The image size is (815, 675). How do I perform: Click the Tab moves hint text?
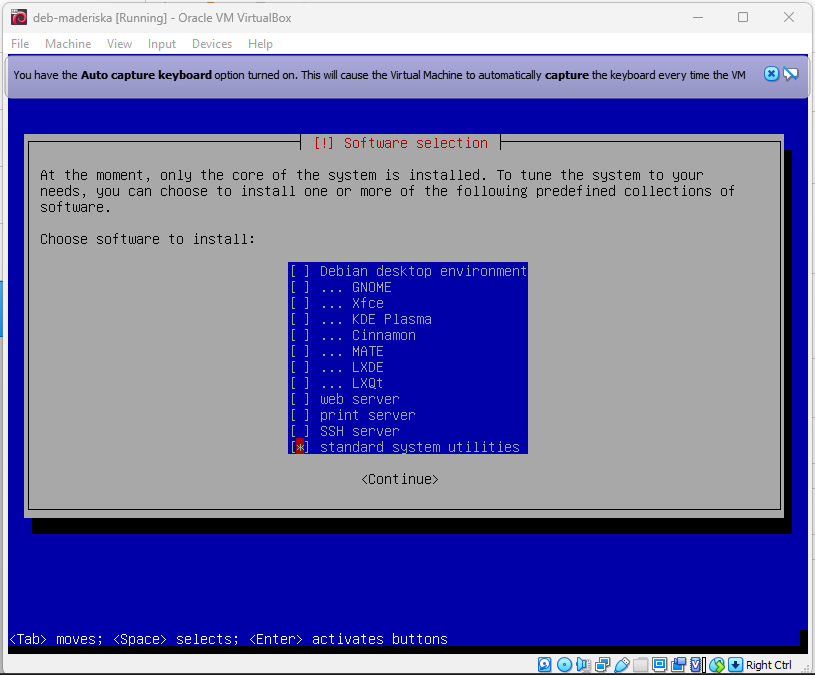56,639
